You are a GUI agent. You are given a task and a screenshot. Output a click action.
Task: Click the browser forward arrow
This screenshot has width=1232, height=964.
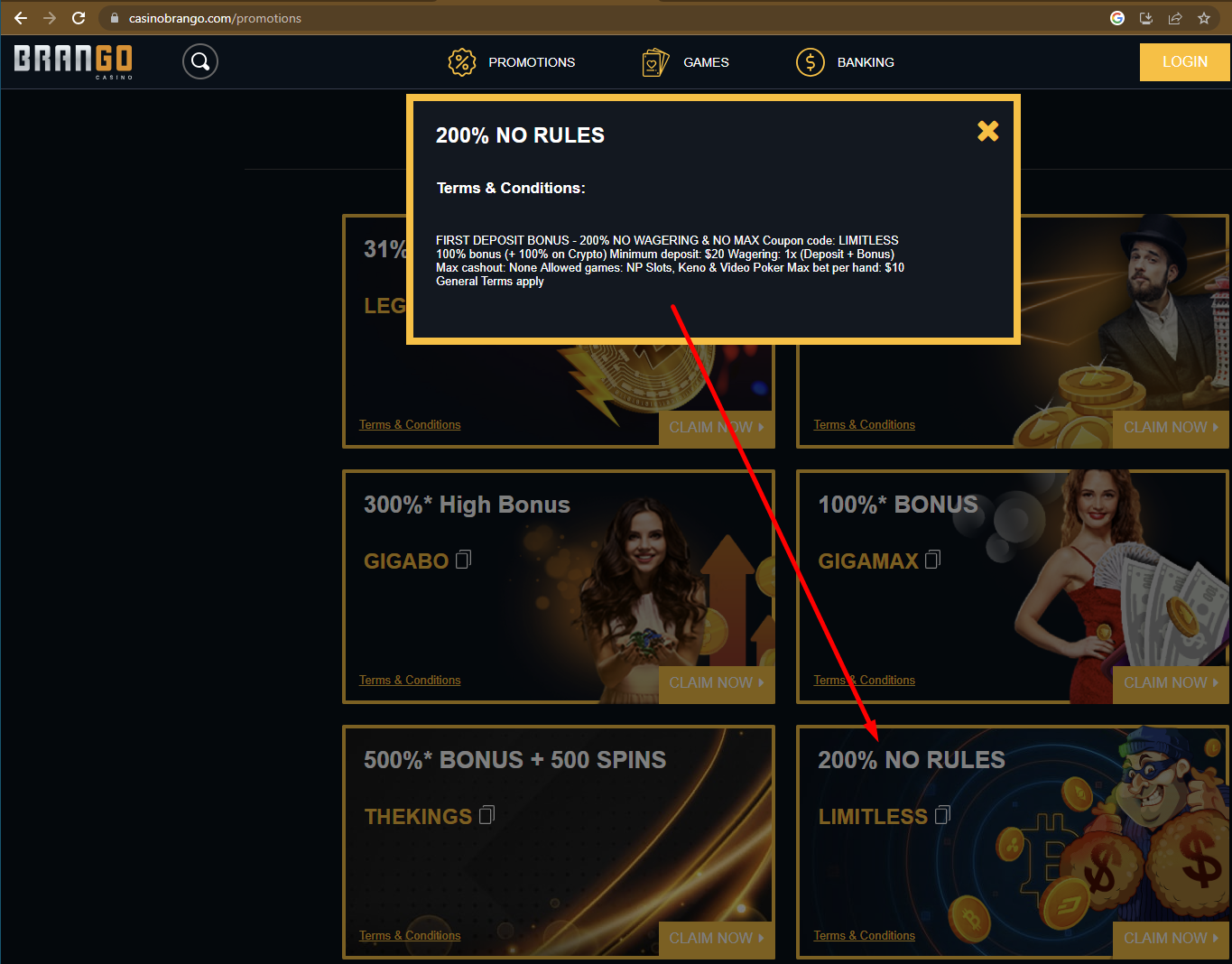pyautogui.click(x=50, y=18)
